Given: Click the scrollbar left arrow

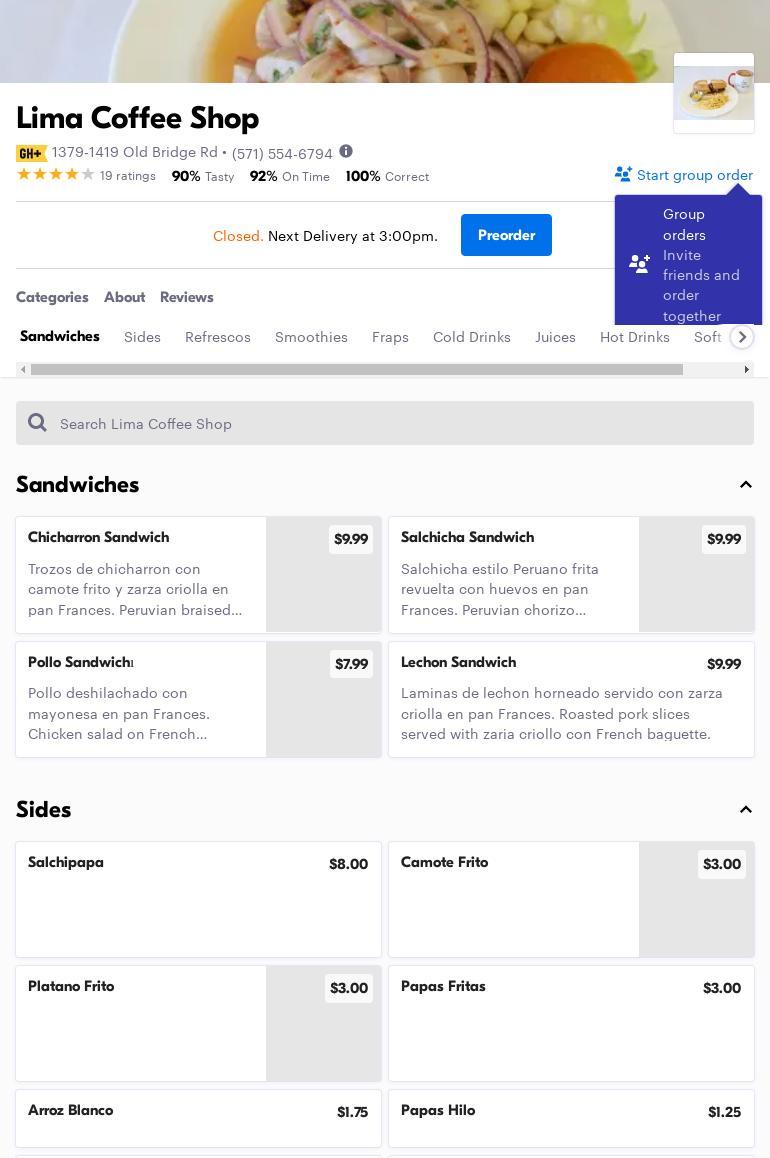Looking at the screenshot, I should [24, 370].
